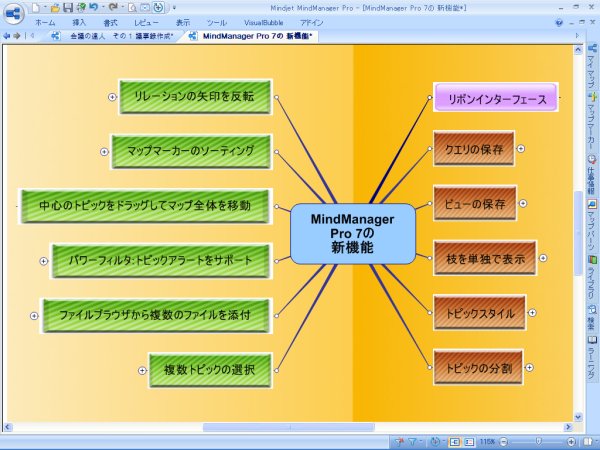Select 中心のトピックをドラッグしてマップ全体を移動 topic

(145, 206)
